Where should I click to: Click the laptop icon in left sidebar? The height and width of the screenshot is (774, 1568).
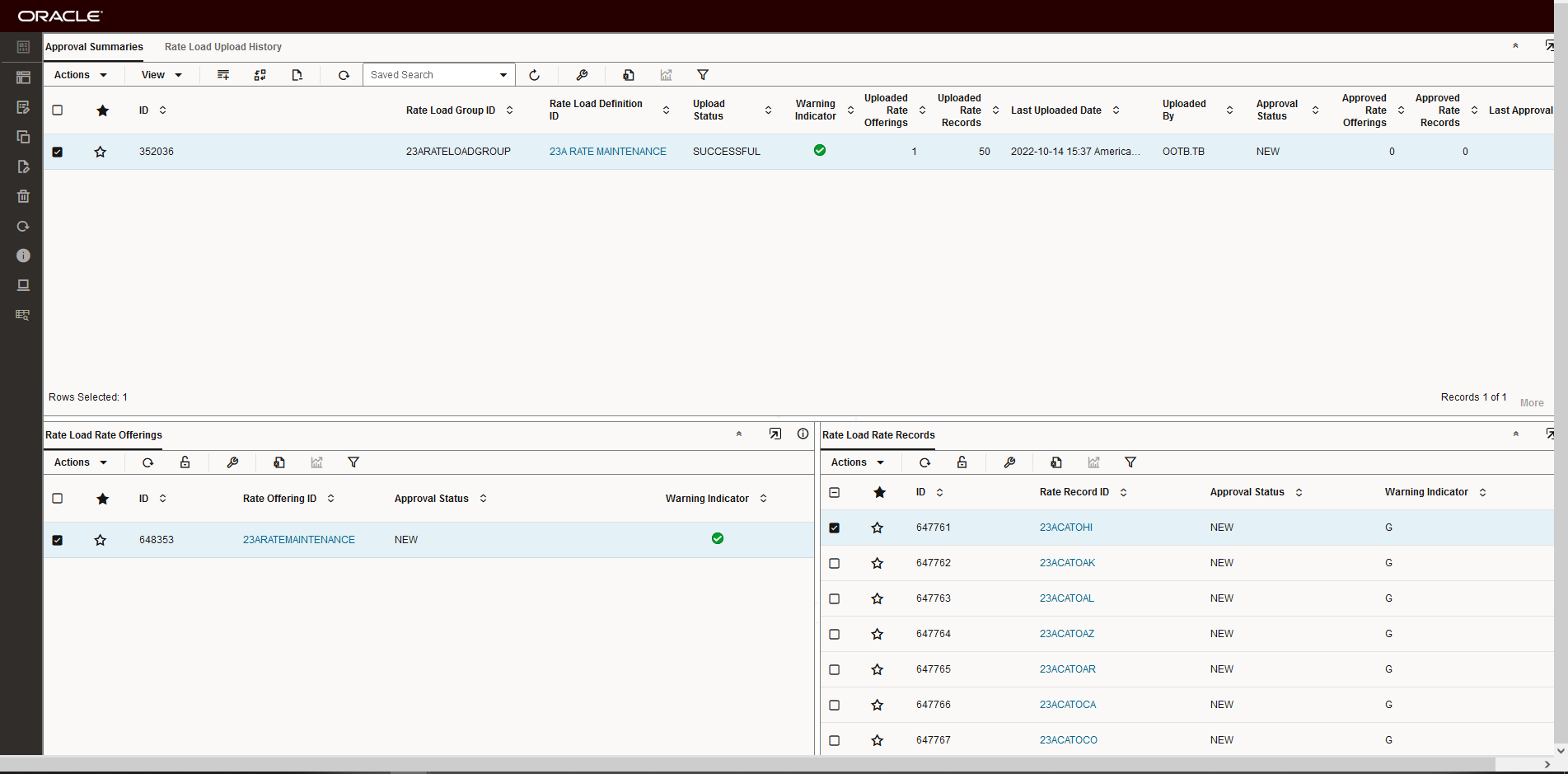click(23, 285)
